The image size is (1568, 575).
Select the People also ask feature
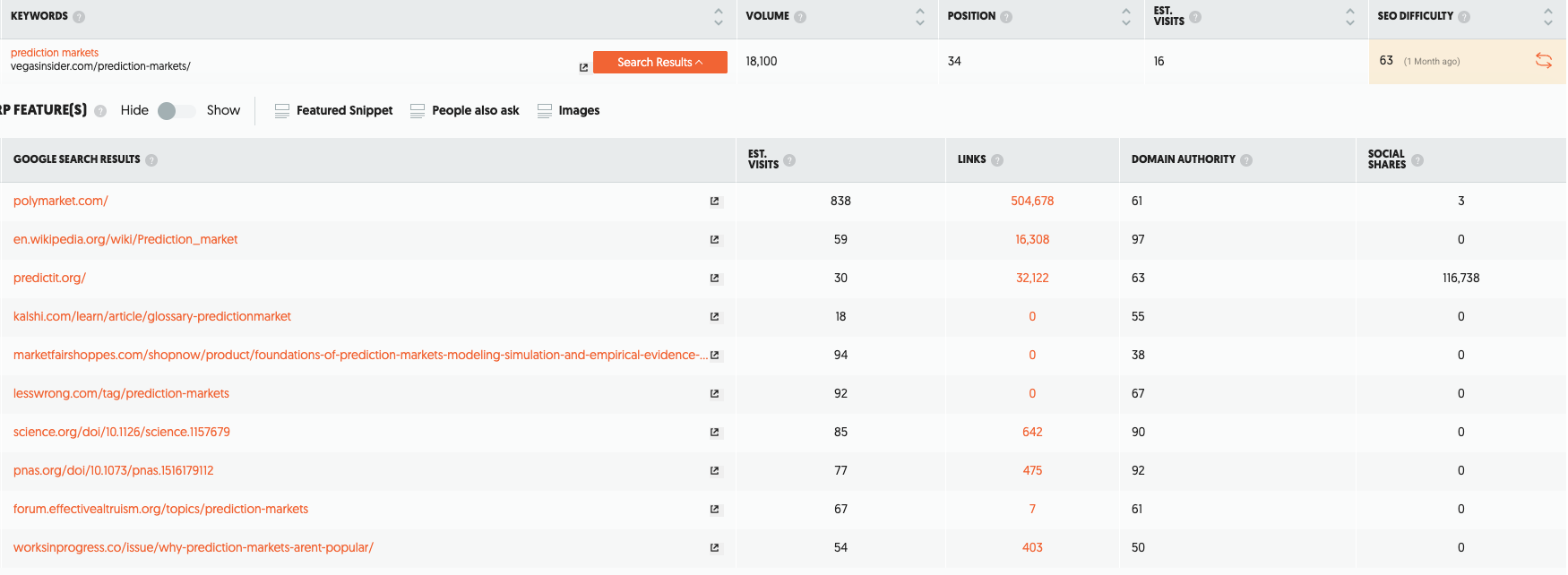(465, 111)
